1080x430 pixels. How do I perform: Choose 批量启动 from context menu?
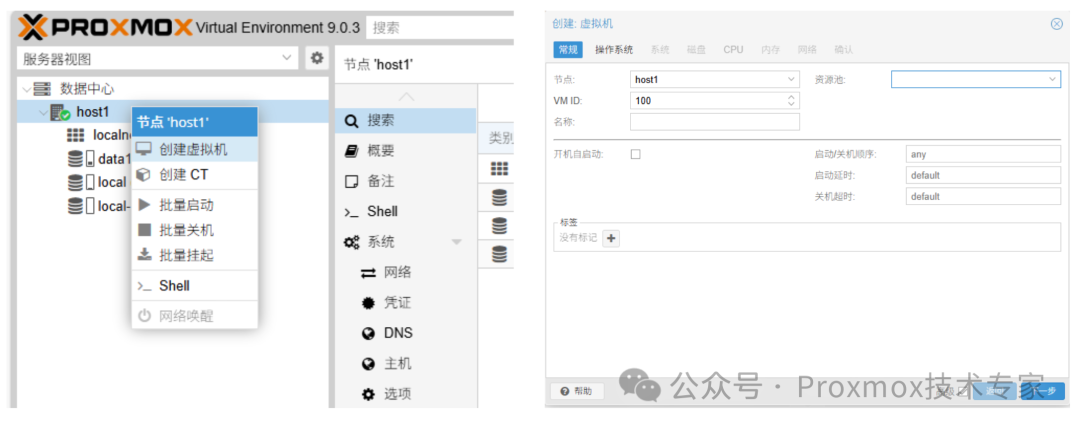pyautogui.click(x=195, y=205)
